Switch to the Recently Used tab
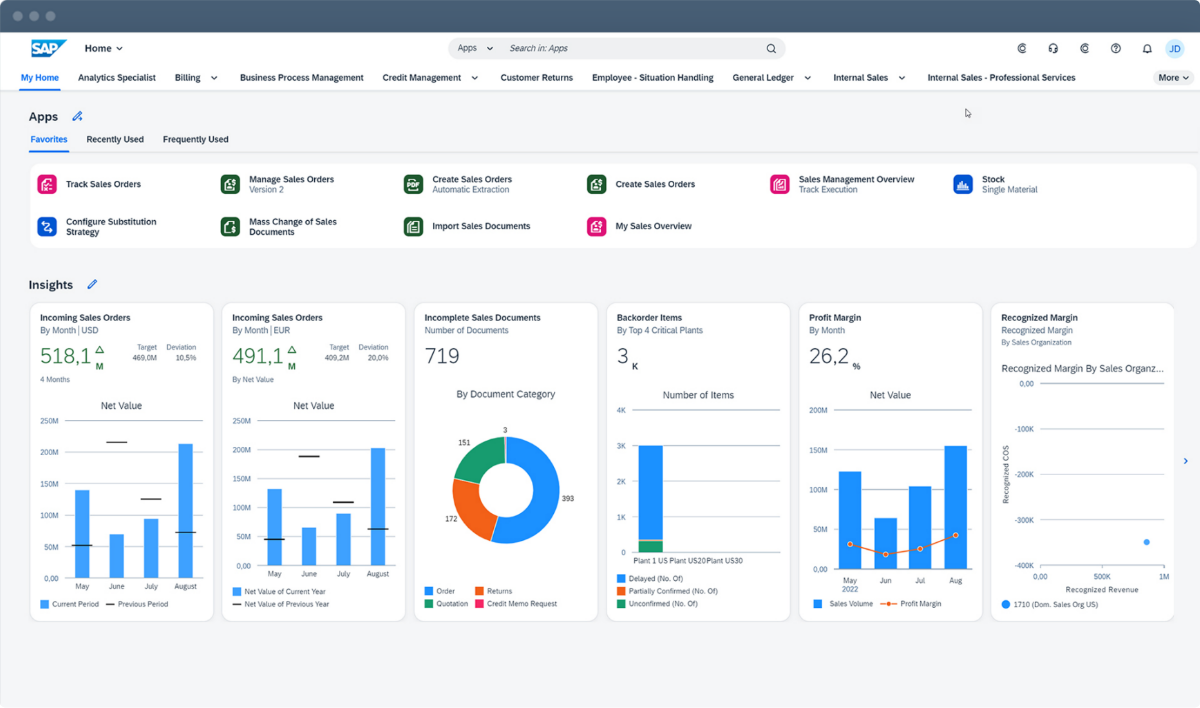This screenshot has height=708, width=1200. point(115,140)
